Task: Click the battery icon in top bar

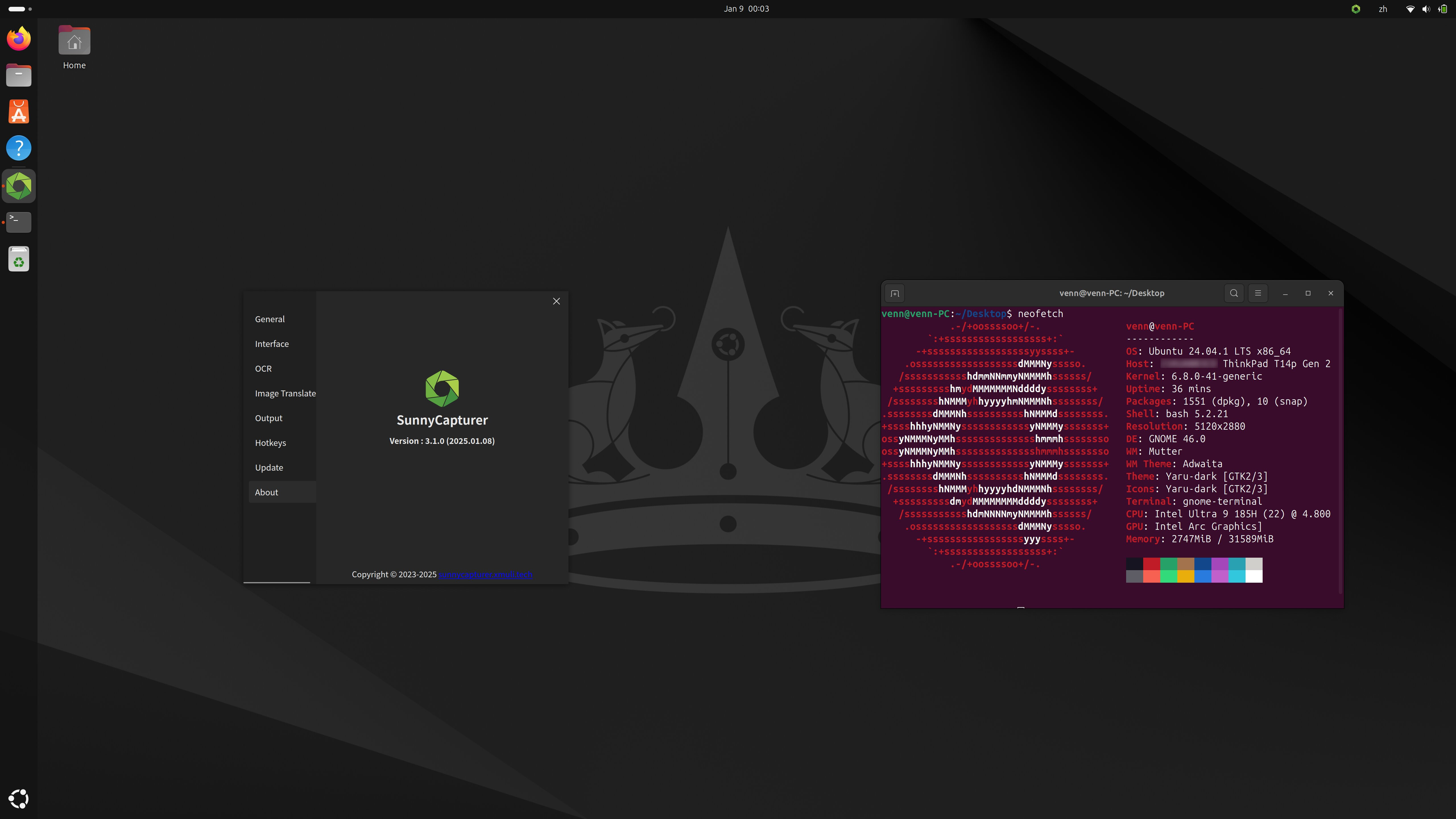Action: coord(1442,9)
